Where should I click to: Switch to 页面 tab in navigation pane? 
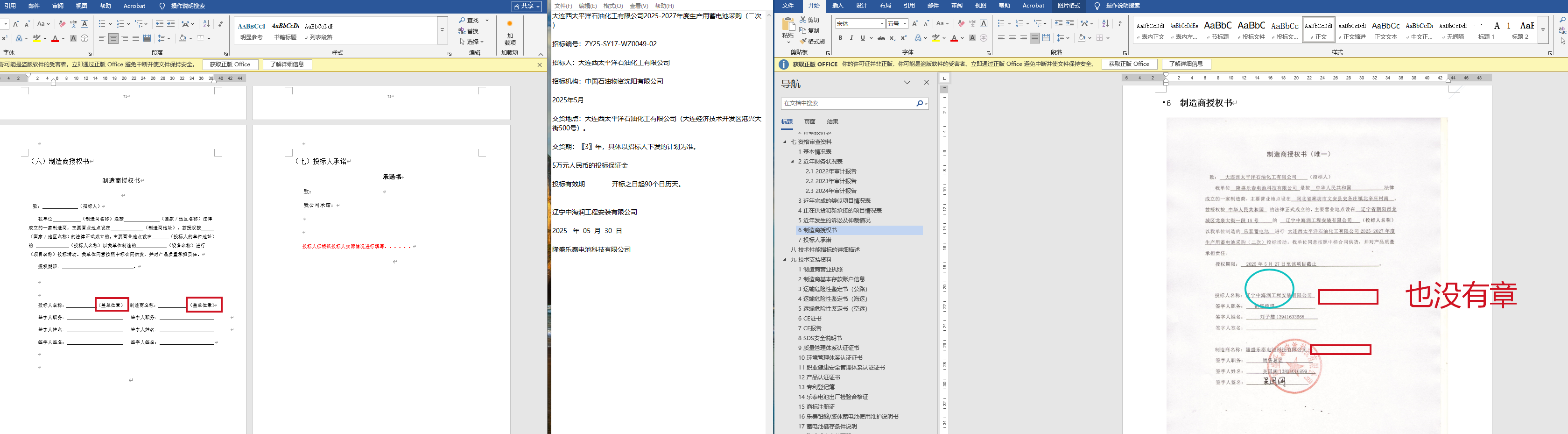(x=809, y=122)
